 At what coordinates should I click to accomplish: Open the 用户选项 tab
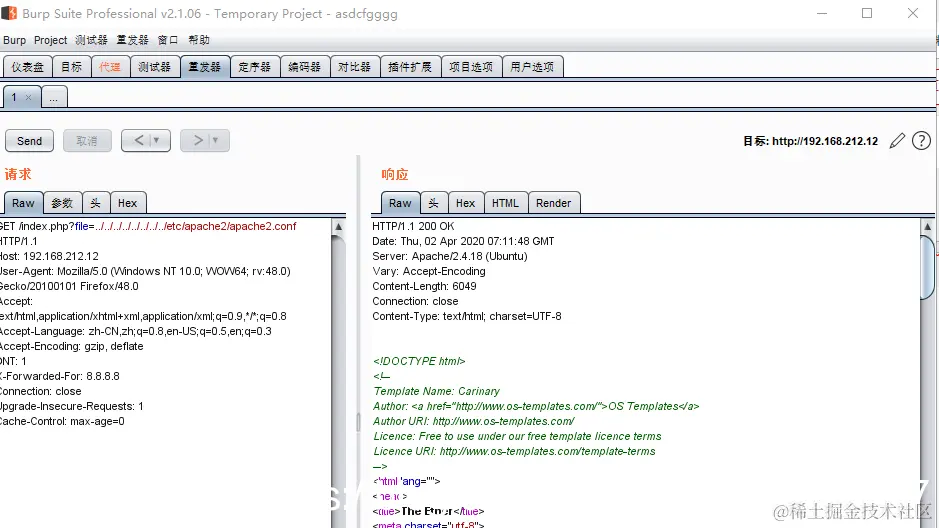[x=532, y=66]
